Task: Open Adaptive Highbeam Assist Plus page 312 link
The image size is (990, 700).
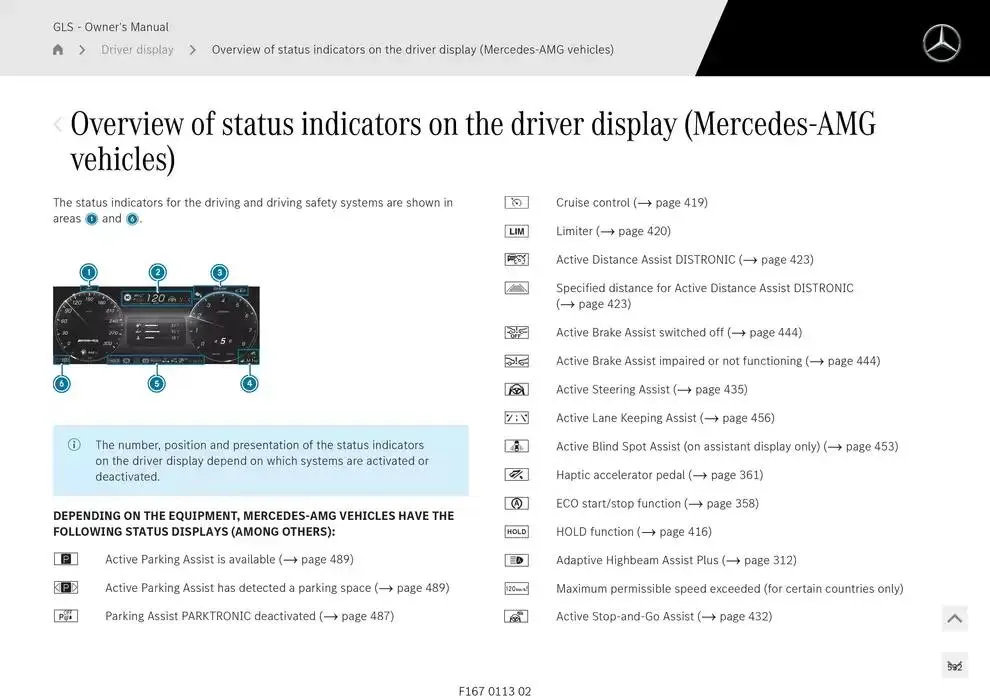Action: (760, 560)
